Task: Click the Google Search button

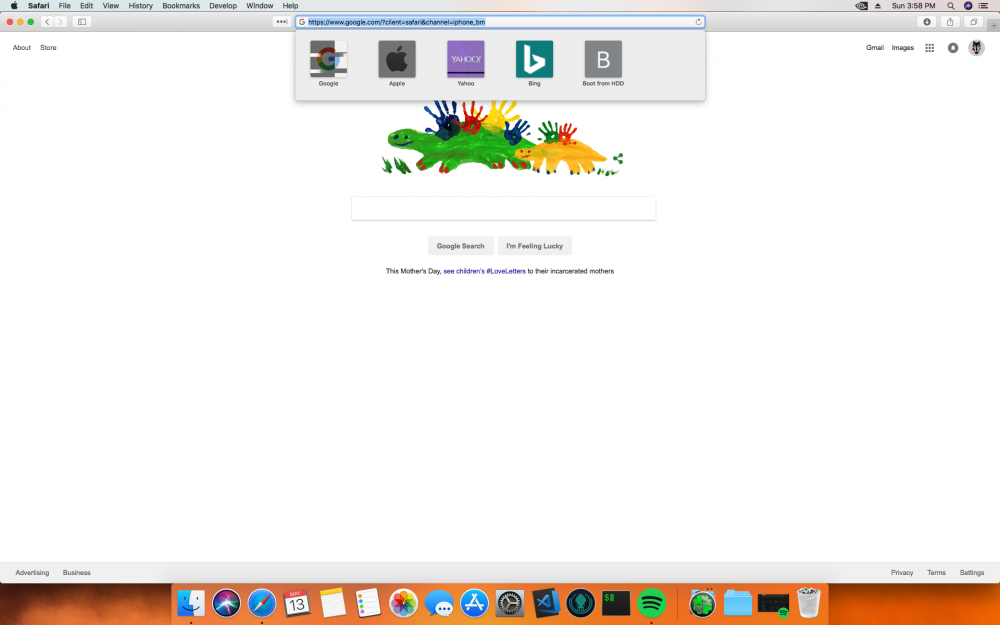Action: 460,246
